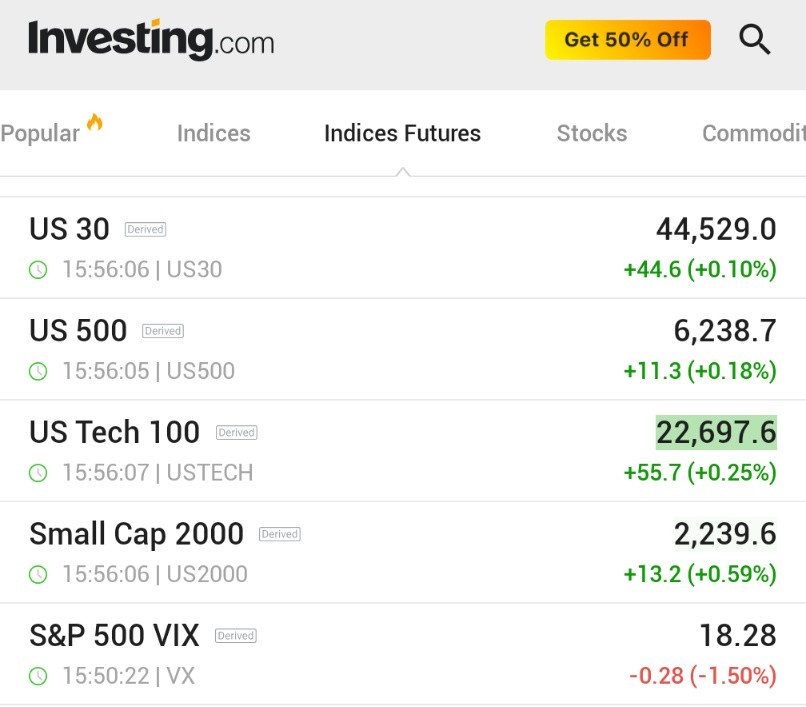Screen dimensions: 806x707
Task: Click the flame icon beside Popular
Action: (95, 123)
